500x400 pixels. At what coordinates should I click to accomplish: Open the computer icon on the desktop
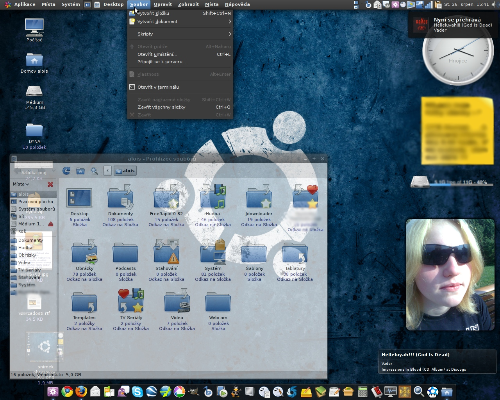coord(34,29)
